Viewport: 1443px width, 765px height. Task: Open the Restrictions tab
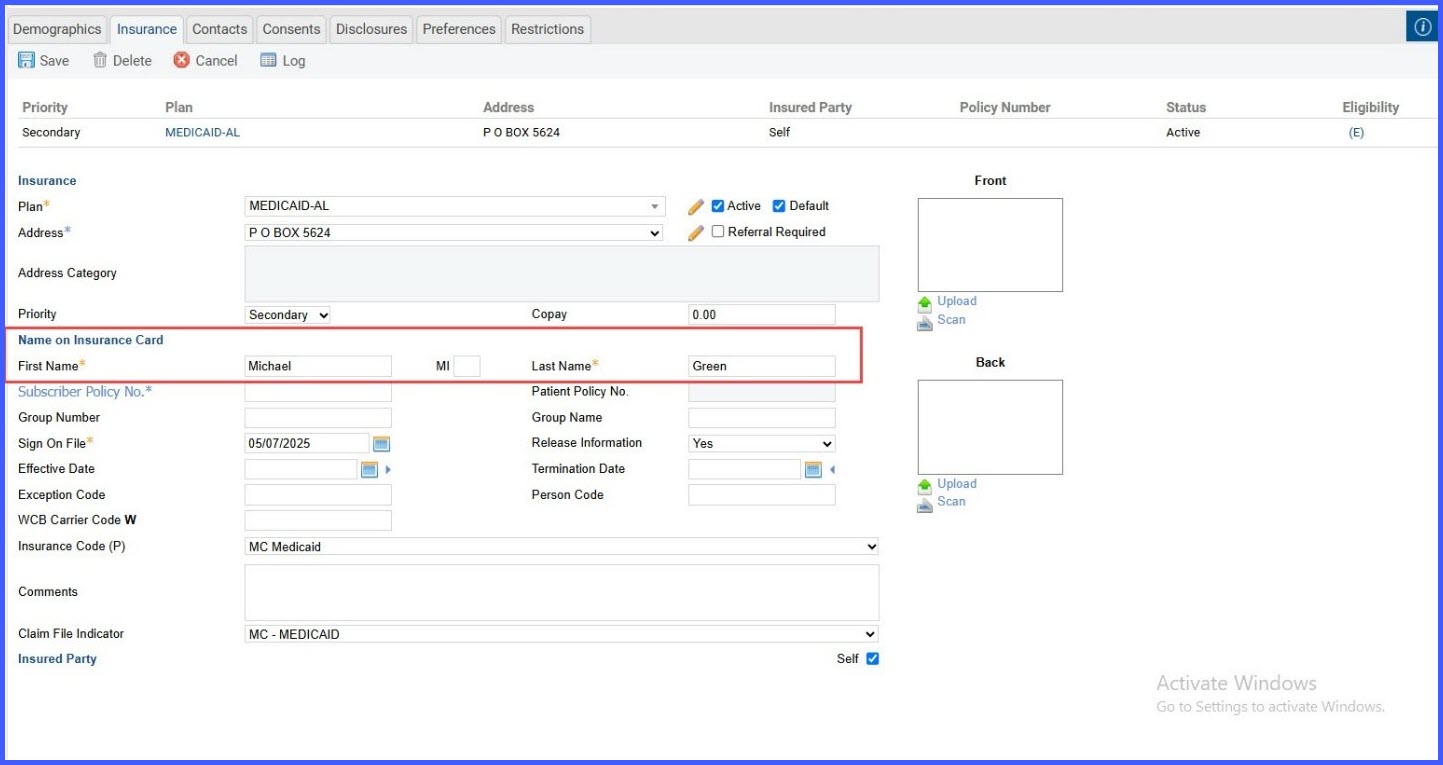click(x=548, y=29)
